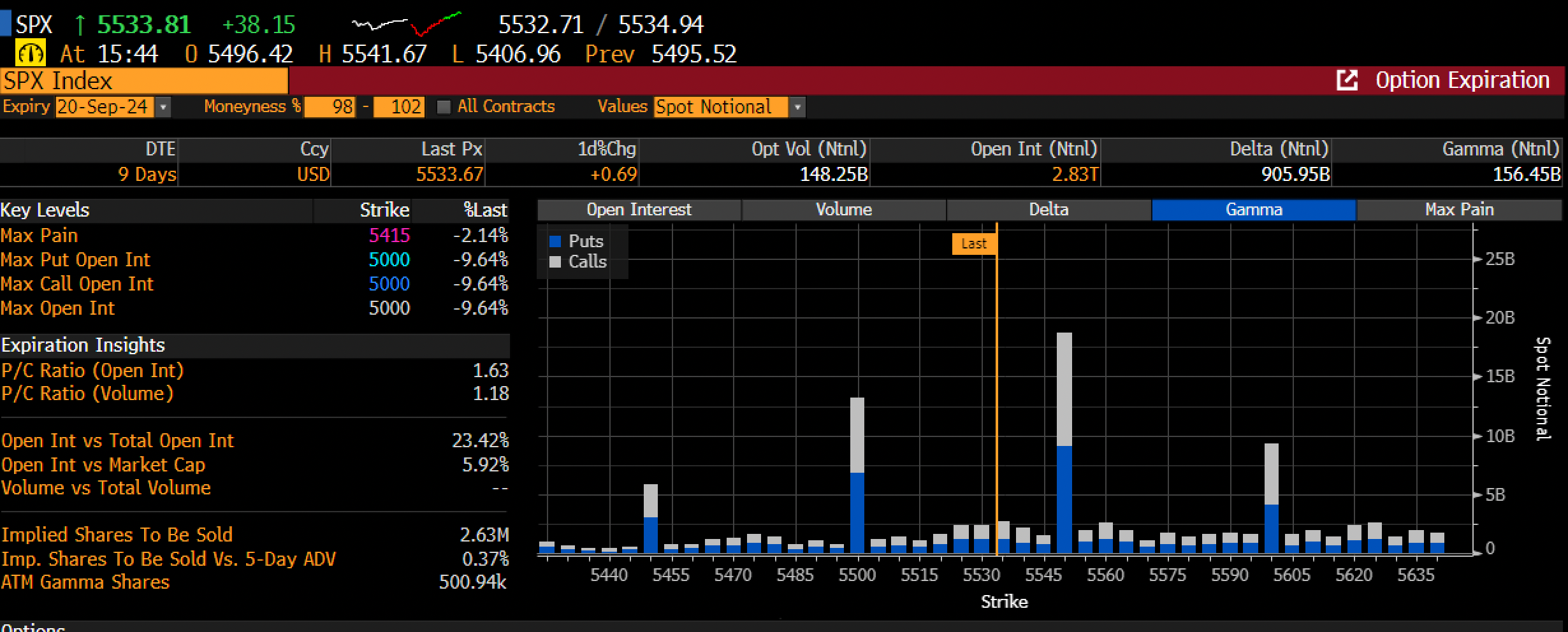Select the Gamma tab
This screenshot has width=1568, height=632.
point(1254,210)
